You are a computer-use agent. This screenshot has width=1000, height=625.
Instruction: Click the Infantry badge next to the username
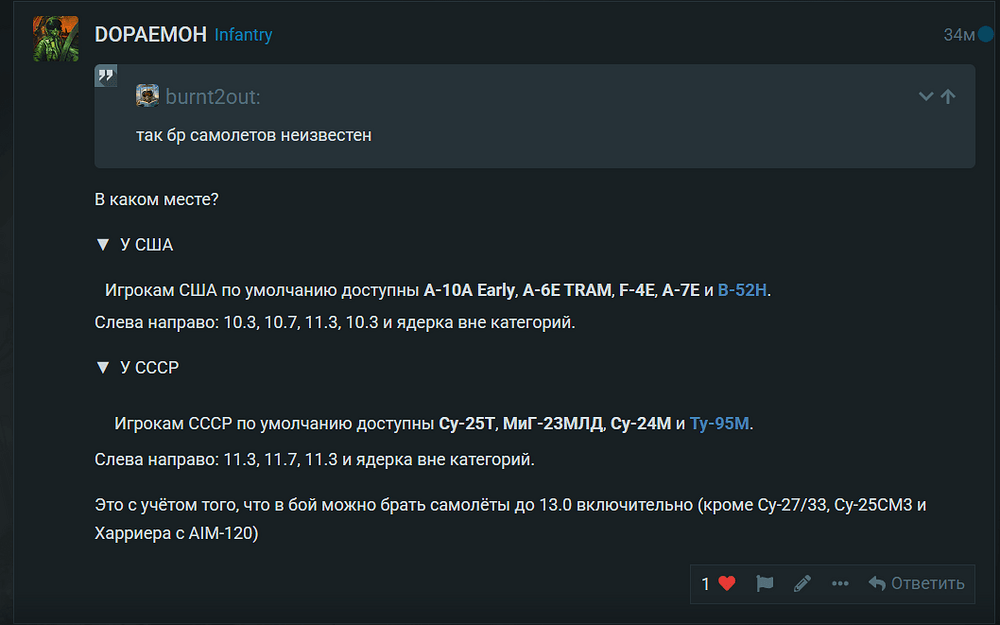(243, 34)
